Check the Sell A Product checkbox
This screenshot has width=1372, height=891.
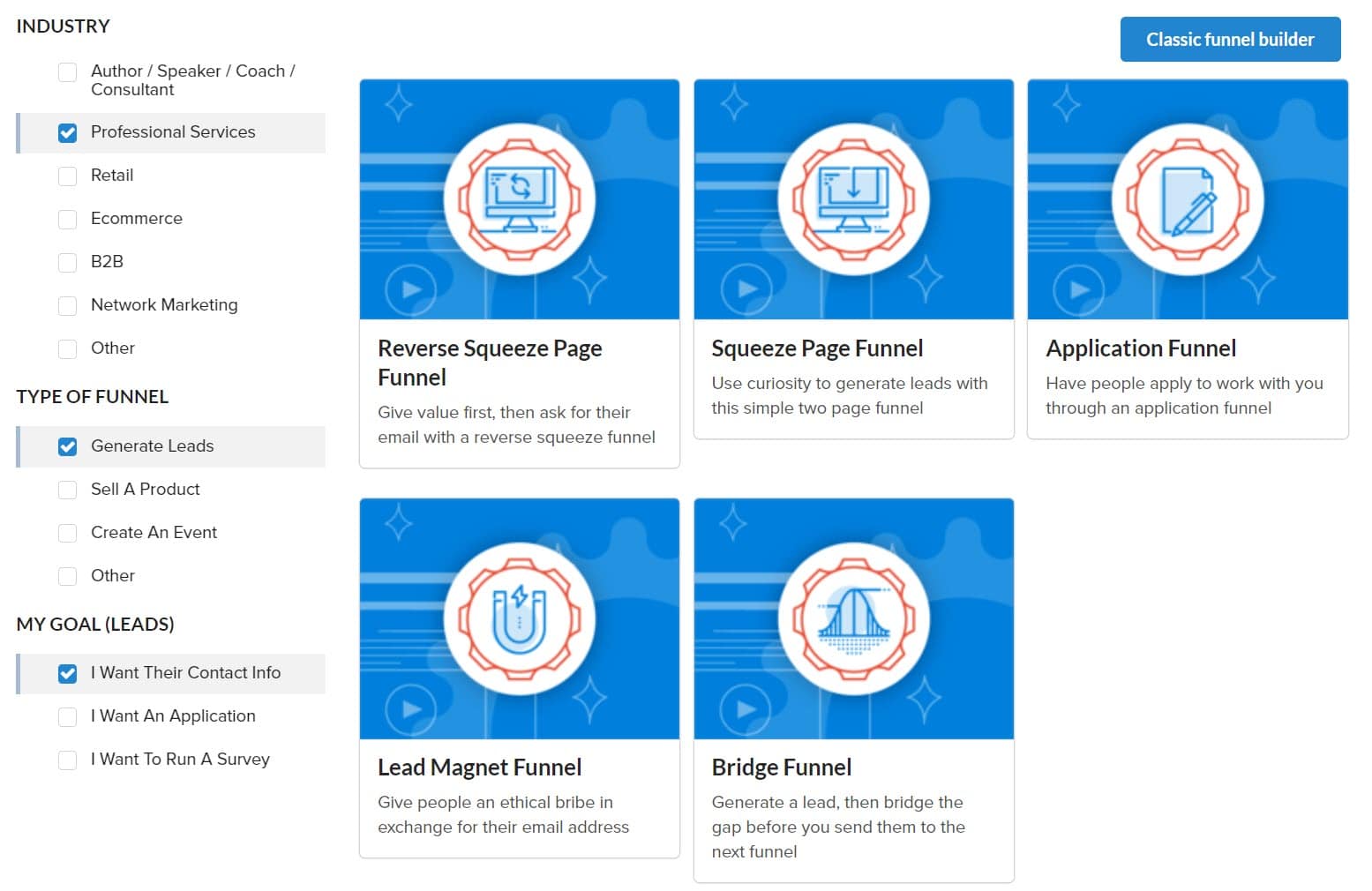click(x=68, y=490)
